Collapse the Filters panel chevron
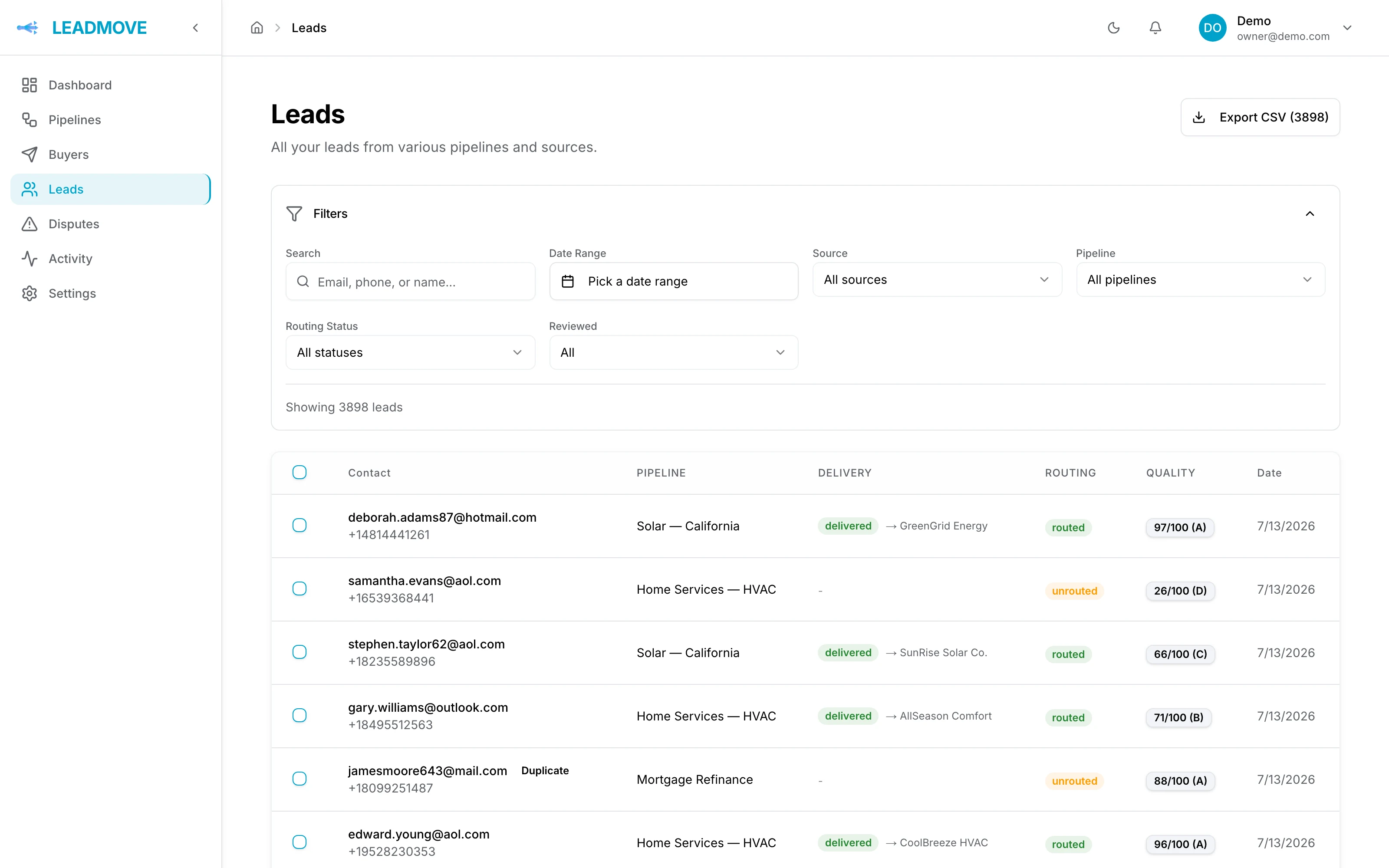Viewport: 1389px width, 868px height. click(x=1310, y=214)
